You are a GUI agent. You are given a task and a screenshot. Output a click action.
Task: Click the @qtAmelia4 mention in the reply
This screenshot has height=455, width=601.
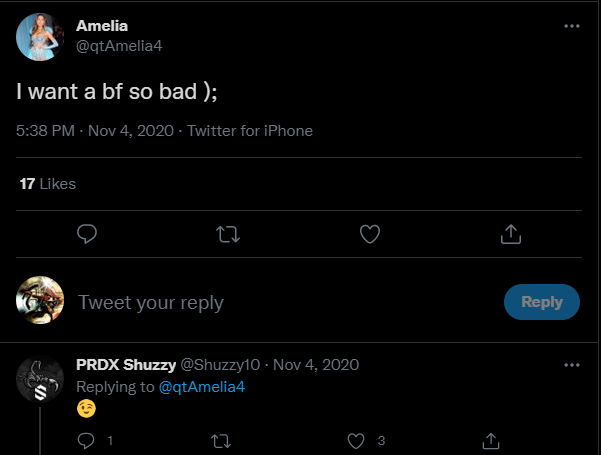(202, 387)
